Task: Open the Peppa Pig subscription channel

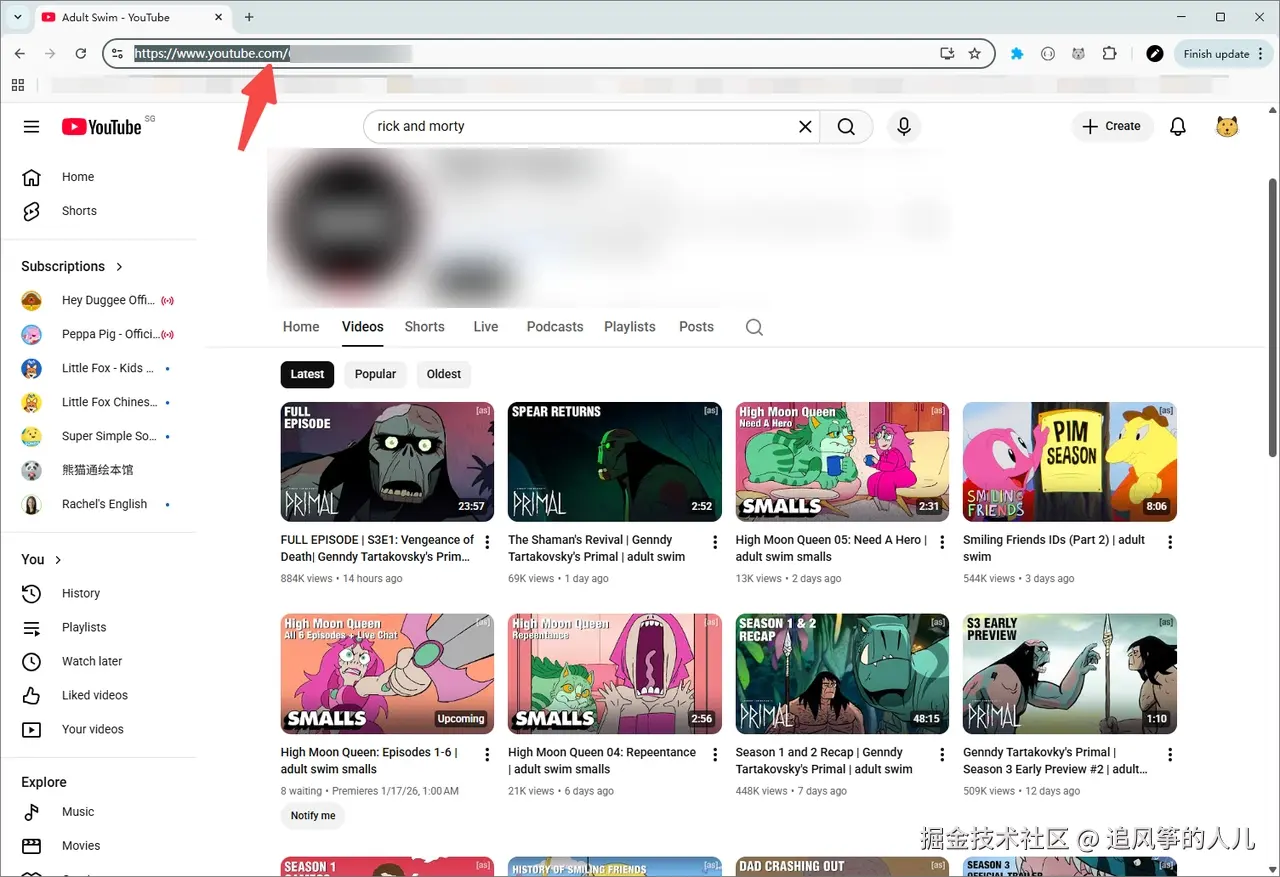Action: 100,334
